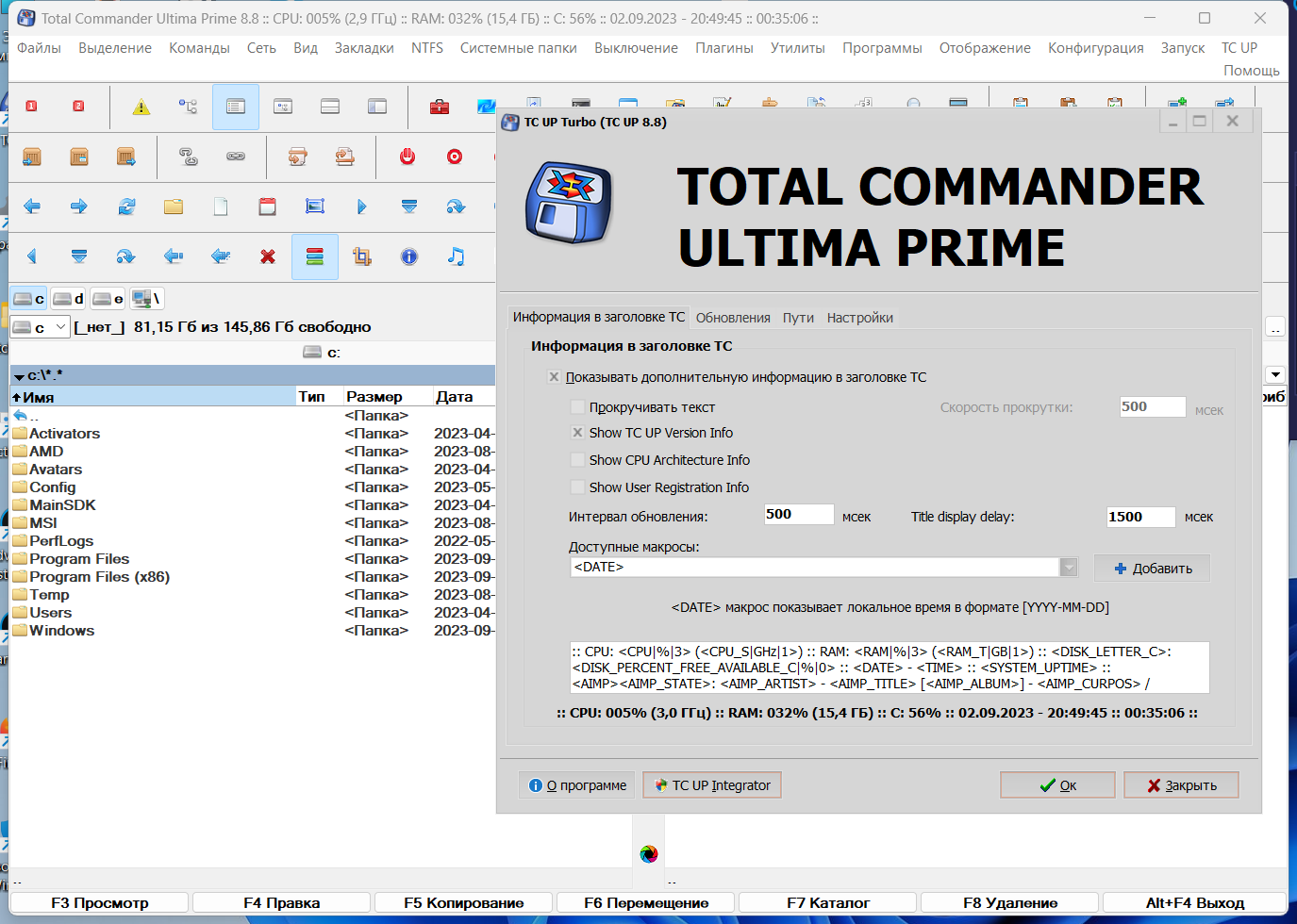Click the blue info circle toolbar icon
The width and height of the screenshot is (1297, 924).
click(409, 256)
